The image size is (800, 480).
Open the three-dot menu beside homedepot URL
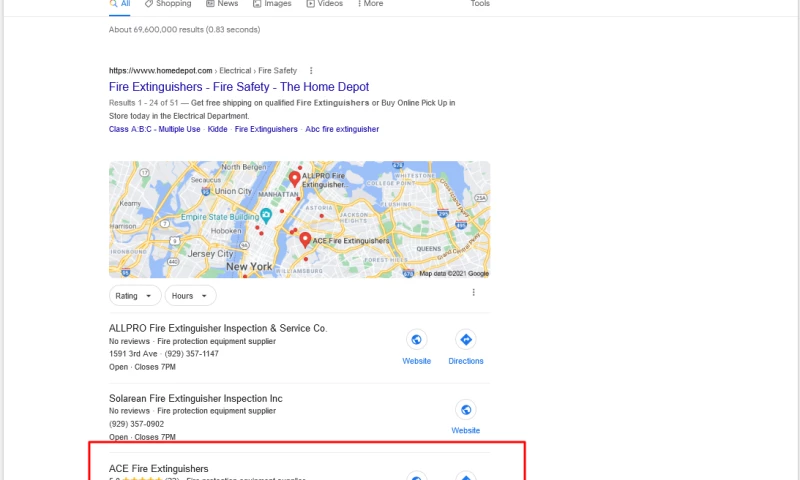(x=311, y=70)
